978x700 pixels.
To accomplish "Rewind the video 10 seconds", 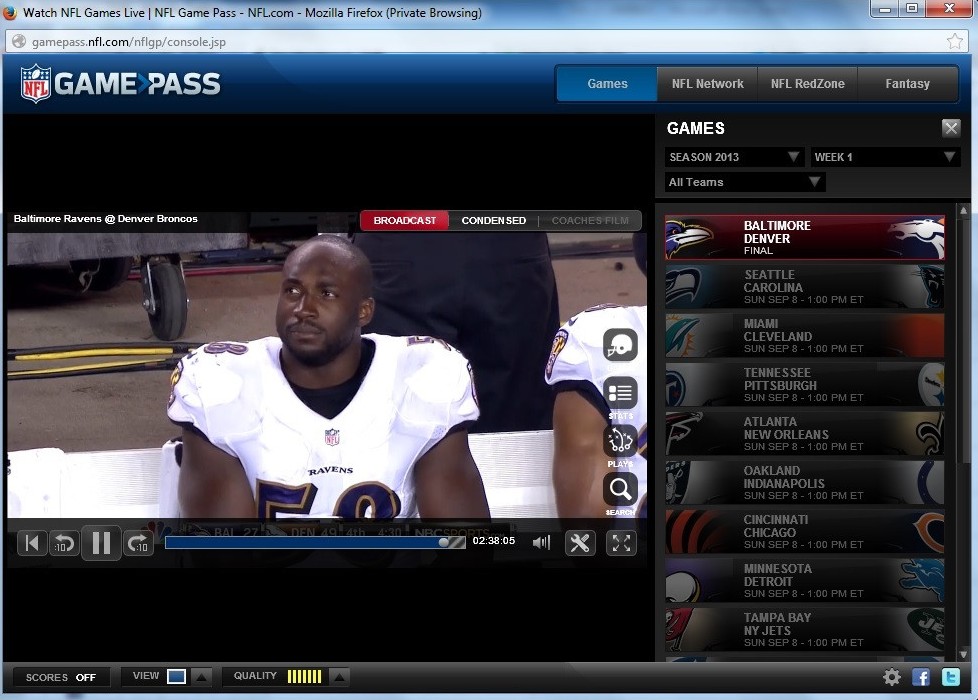I will pyautogui.click(x=63, y=543).
